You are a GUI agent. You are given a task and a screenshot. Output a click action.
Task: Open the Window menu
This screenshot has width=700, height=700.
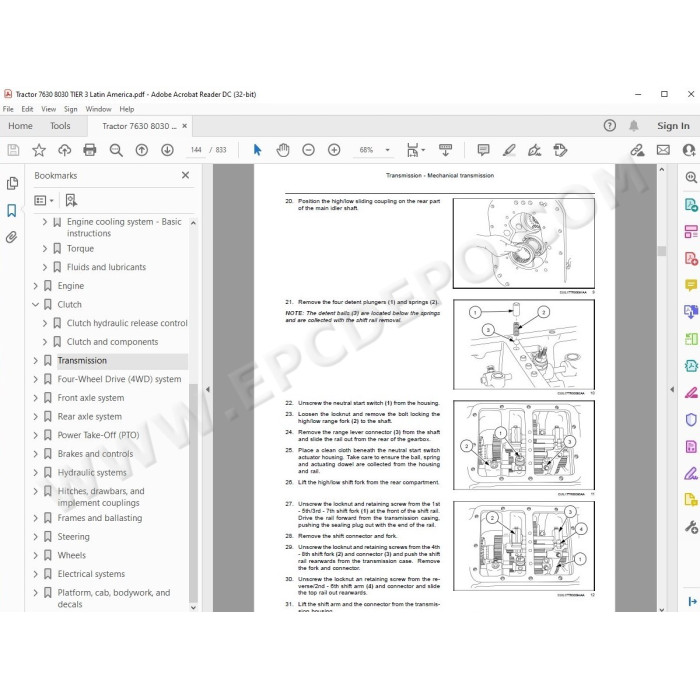pyautogui.click(x=98, y=109)
